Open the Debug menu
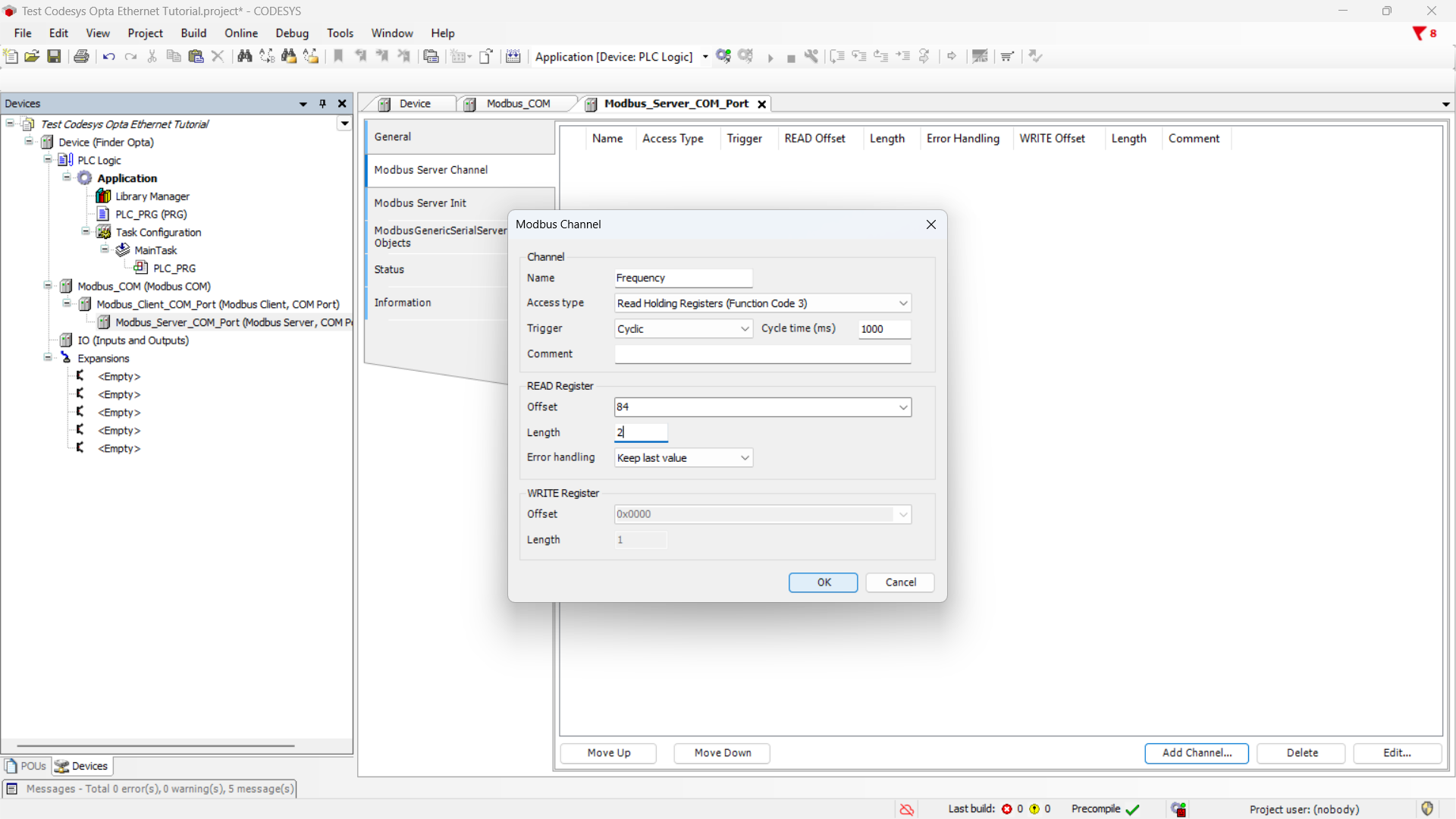Screen dimensions: 1456x819 pyautogui.click(x=292, y=33)
